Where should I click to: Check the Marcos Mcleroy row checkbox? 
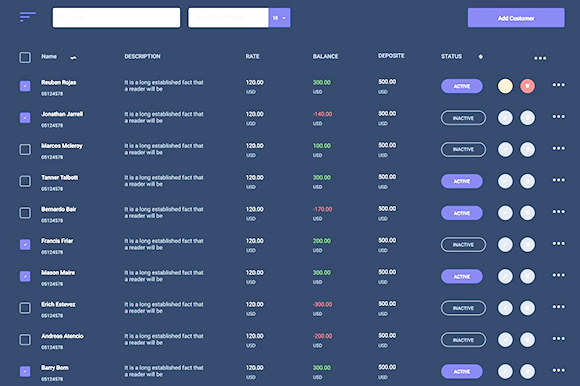click(25, 150)
